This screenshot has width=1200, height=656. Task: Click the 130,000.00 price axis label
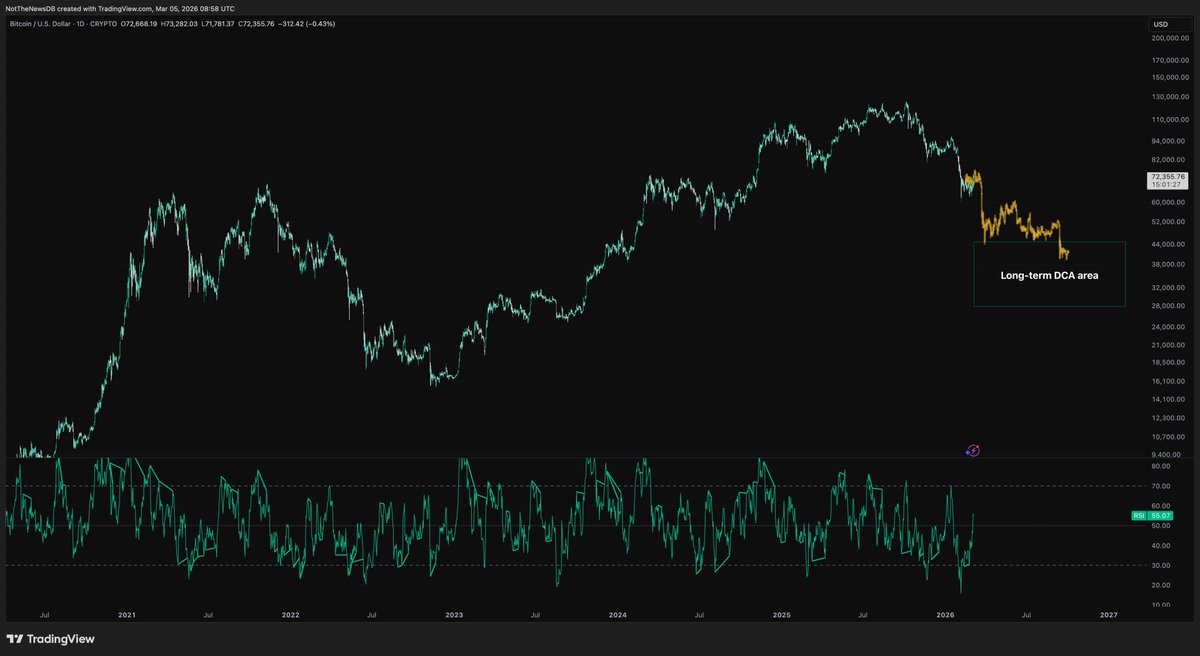[1168, 97]
